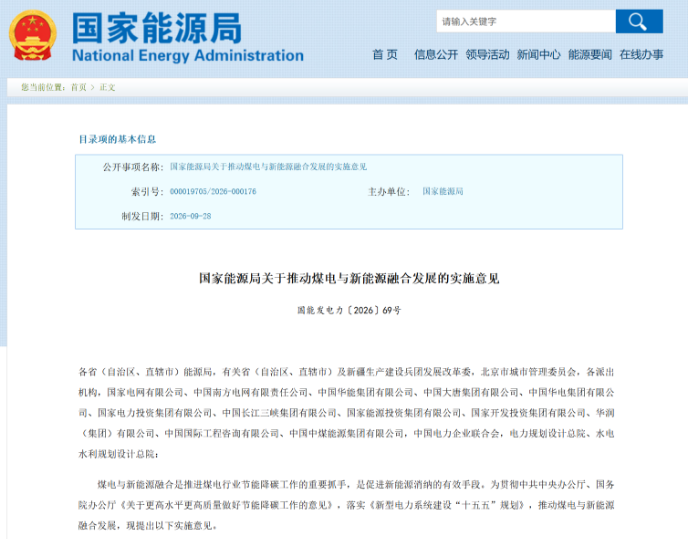Click the magnifier search button
This screenshot has height=539, width=688.
pyautogui.click(x=639, y=21)
